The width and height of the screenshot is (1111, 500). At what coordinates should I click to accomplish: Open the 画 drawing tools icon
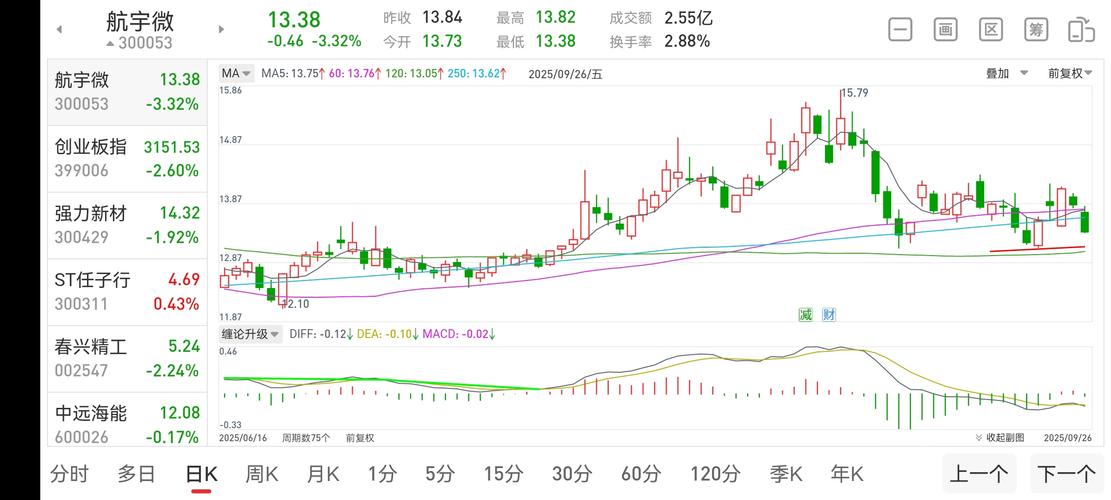(945, 29)
